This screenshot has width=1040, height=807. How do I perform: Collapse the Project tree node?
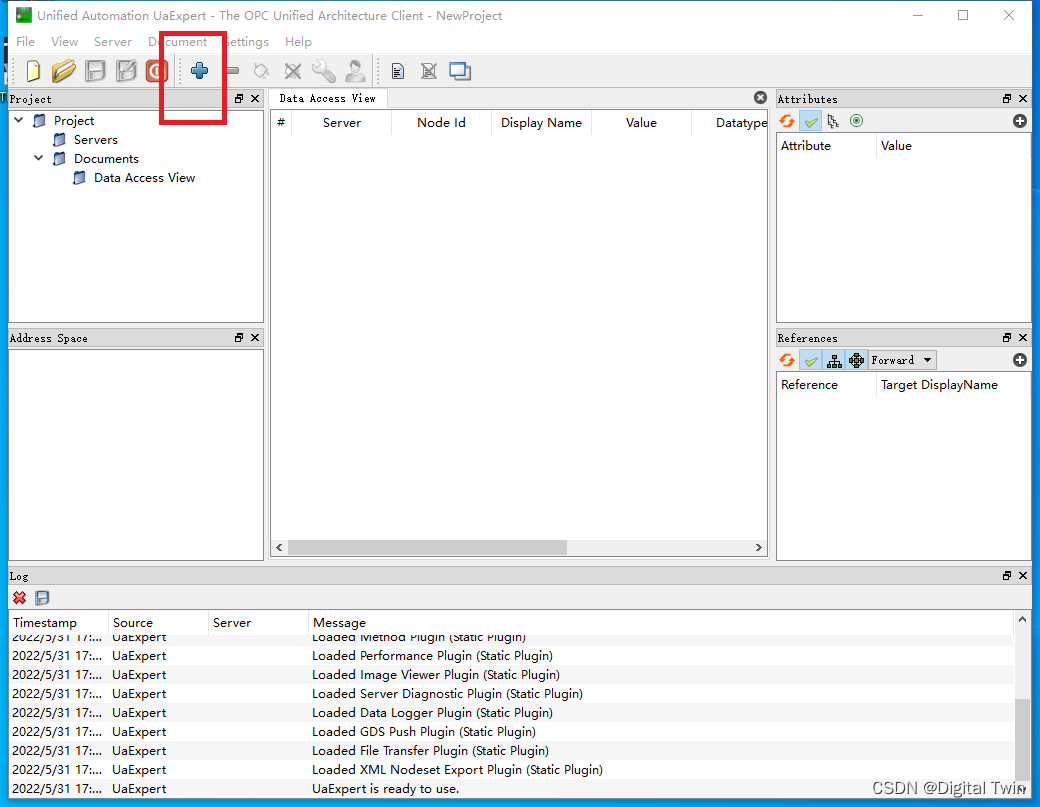19,120
